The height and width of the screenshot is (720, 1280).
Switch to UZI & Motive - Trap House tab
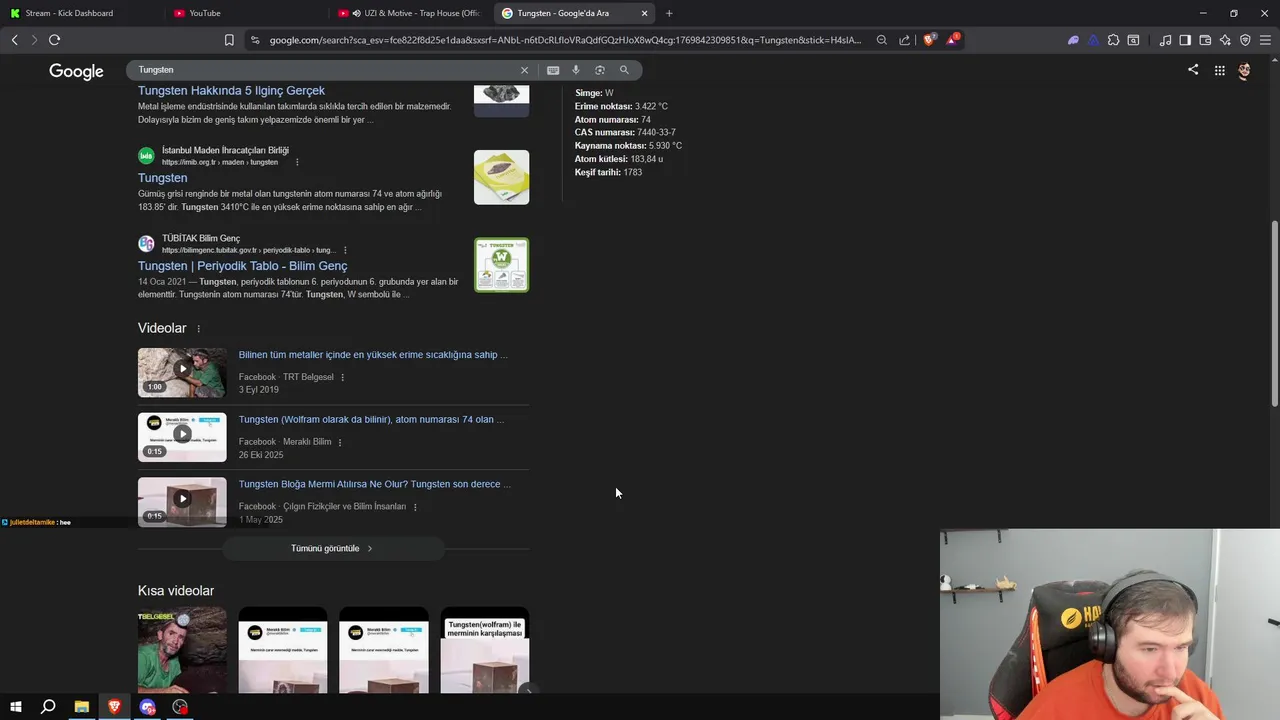[410, 13]
